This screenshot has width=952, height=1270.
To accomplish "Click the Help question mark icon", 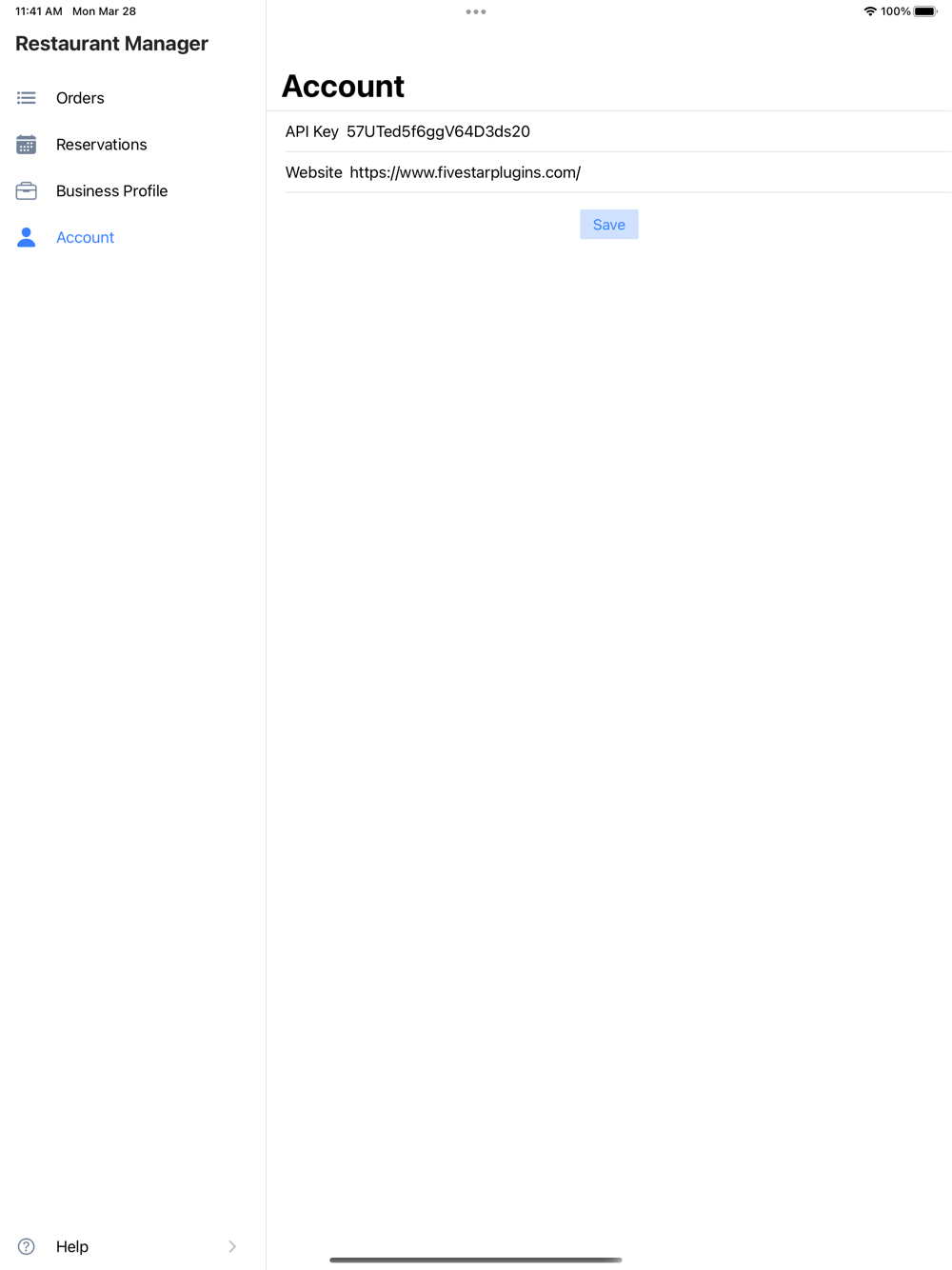I will (x=27, y=1246).
